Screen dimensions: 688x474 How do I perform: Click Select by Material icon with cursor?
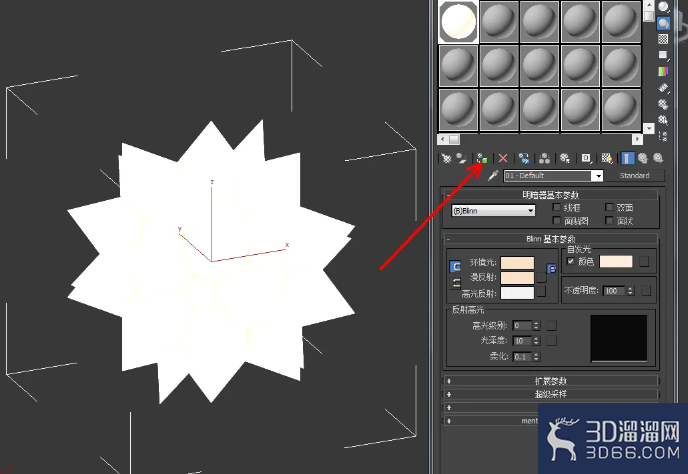[x=663, y=120]
